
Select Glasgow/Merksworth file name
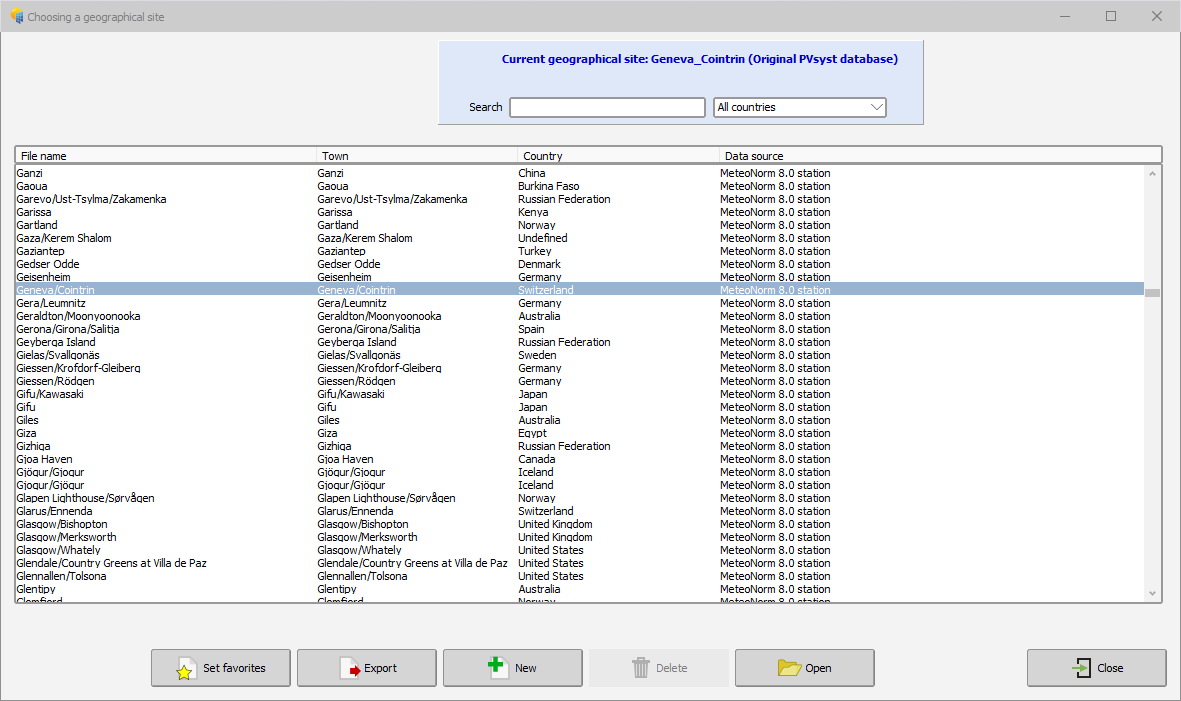tap(66, 538)
